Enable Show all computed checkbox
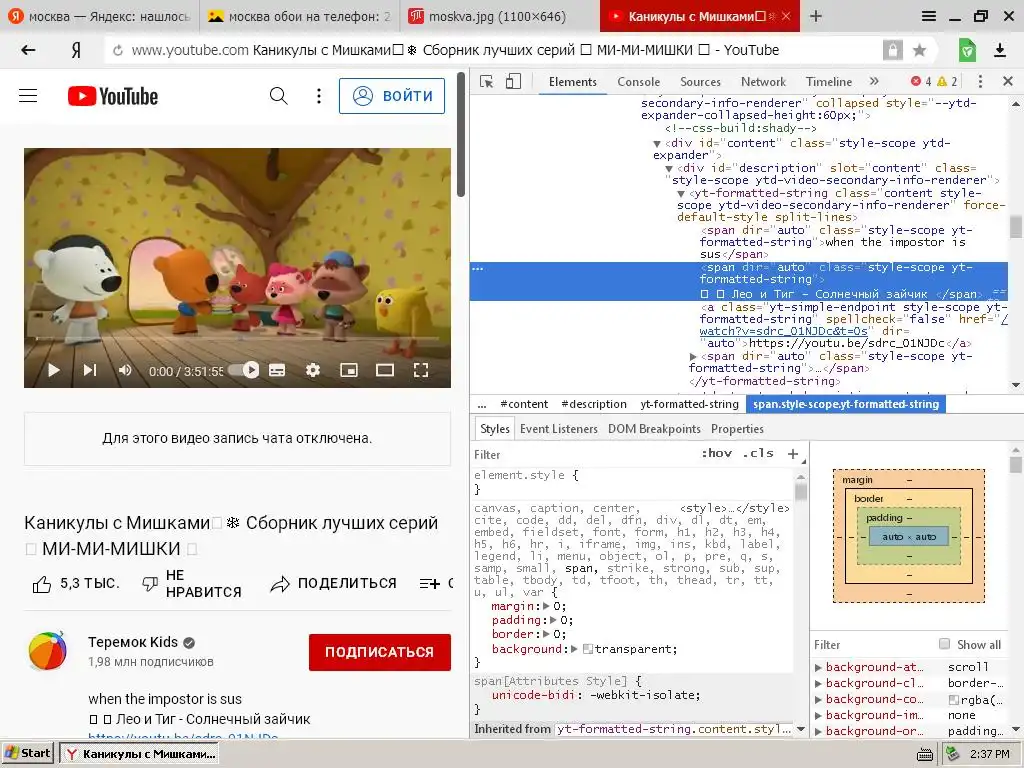The image size is (1024, 768). click(x=944, y=644)
